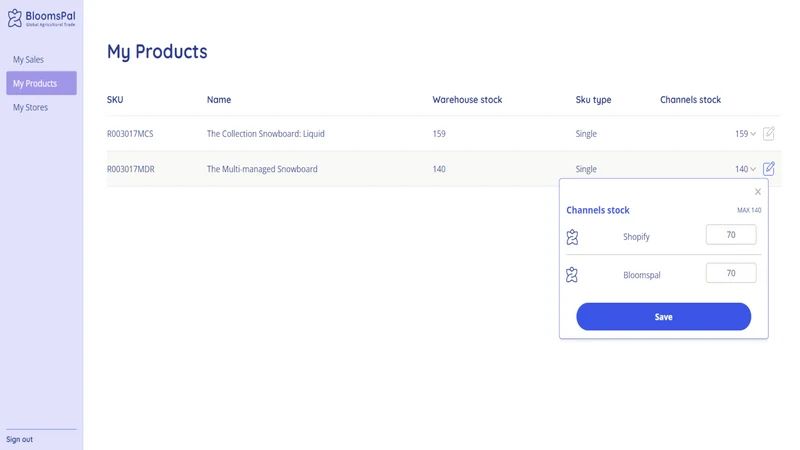Click the Bloomspal channel icon
The width and height of the screenshot is (800, 450).
click(x=572, y=275)
